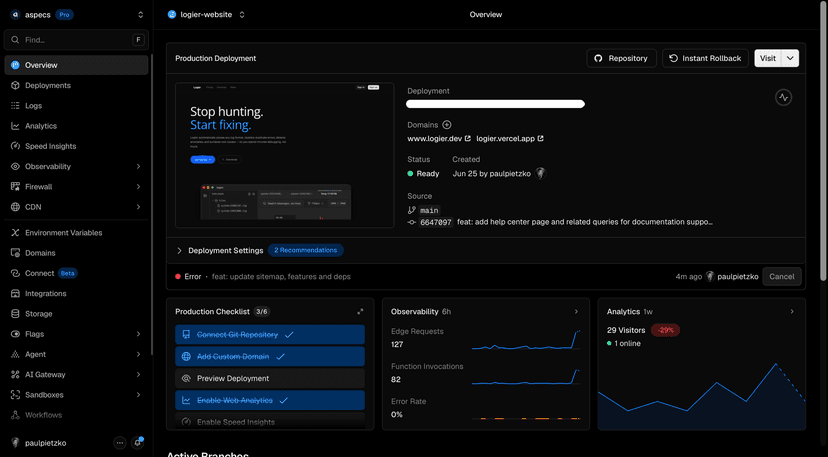Click the Firewall icon

pyautogui.click(x=15, y=186)
